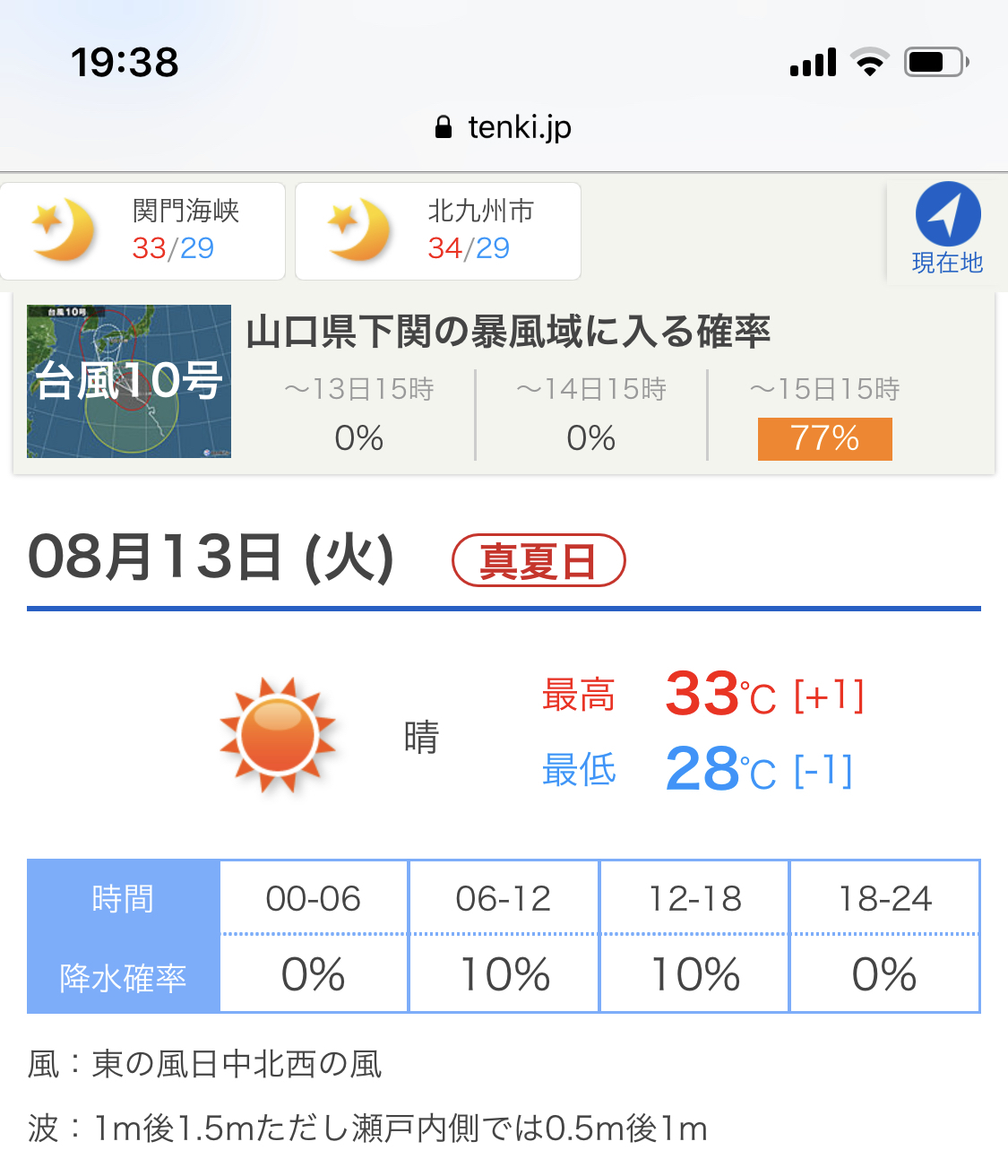Screen dimensions: 1008x1176
Task: Select the 12-18 time slot column
Action: click(694, 899)
